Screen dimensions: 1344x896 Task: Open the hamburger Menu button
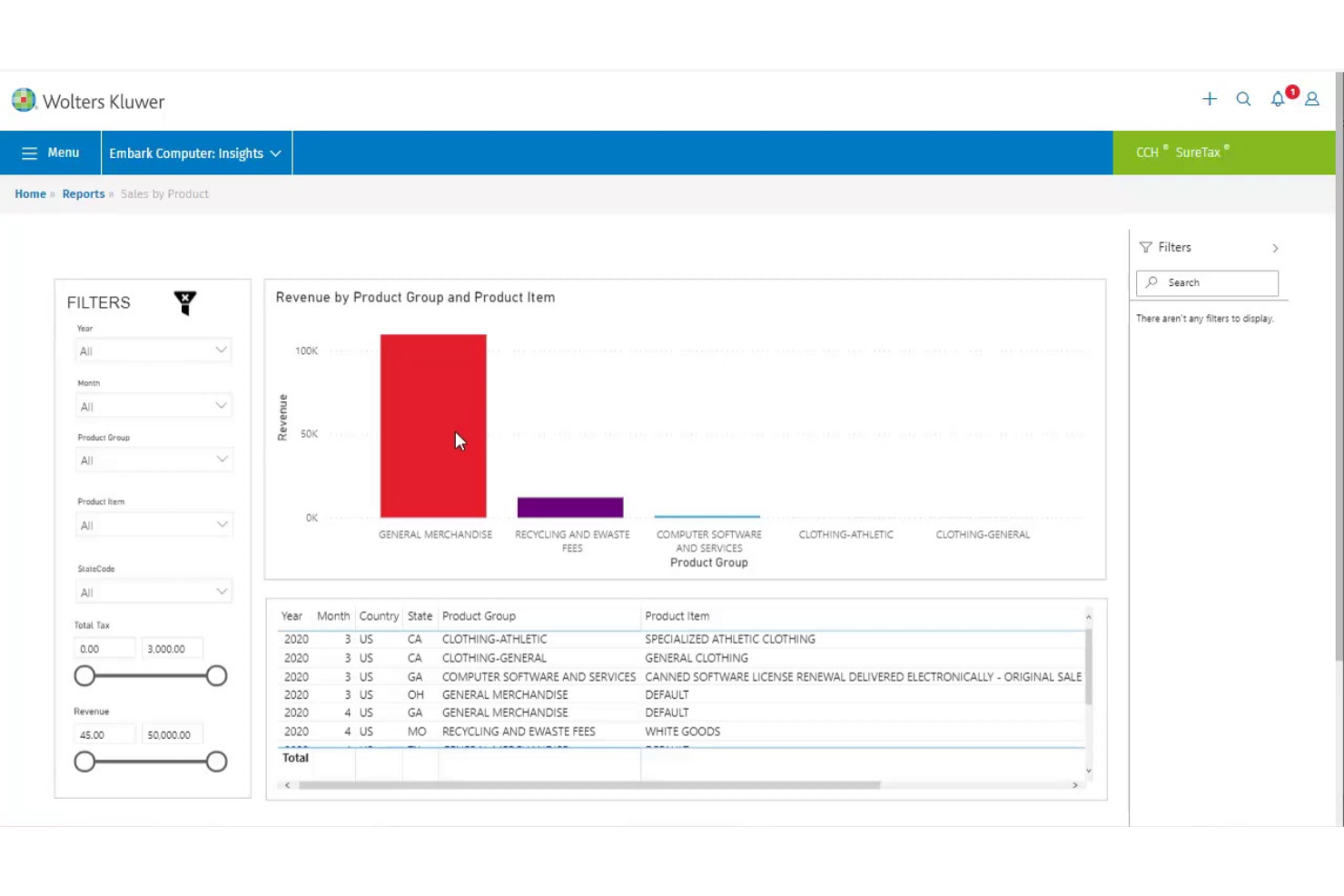tap(50, 153)
